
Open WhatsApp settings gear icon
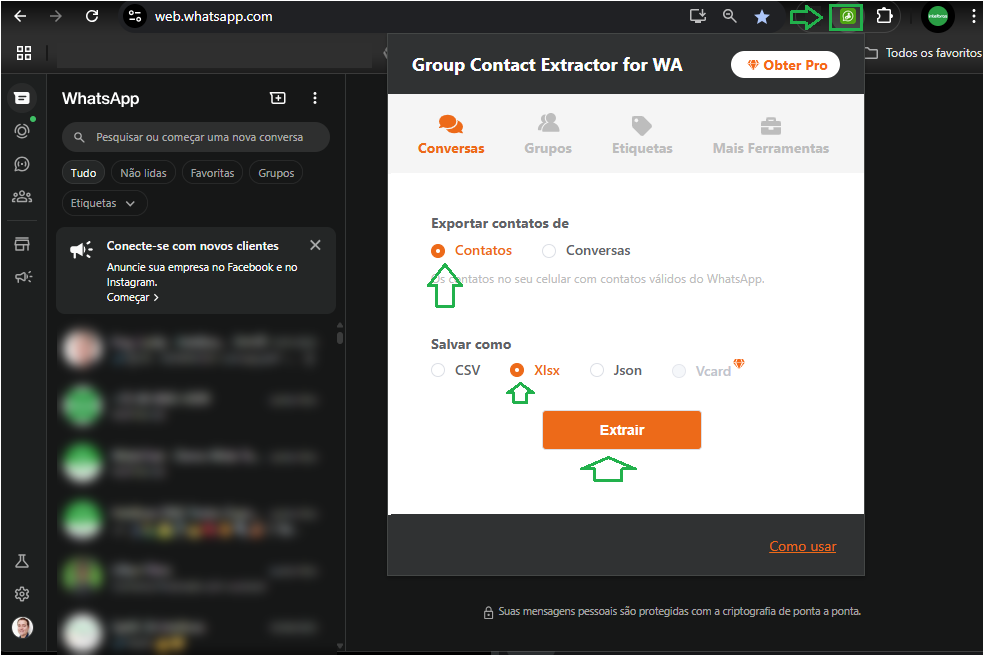tap(22, 594)
